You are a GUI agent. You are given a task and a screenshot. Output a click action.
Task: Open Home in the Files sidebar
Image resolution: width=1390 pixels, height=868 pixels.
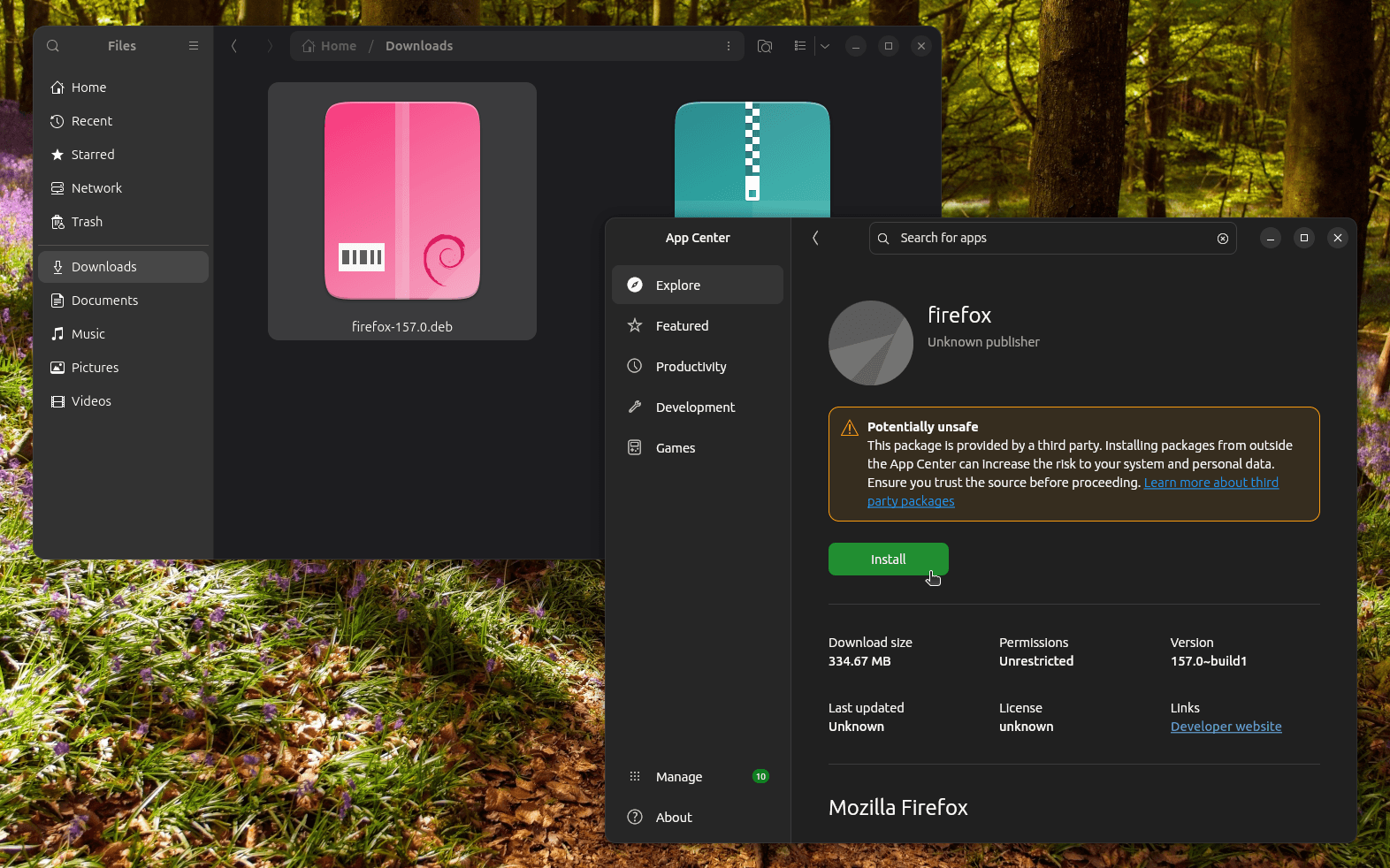(x=123, y=88)
